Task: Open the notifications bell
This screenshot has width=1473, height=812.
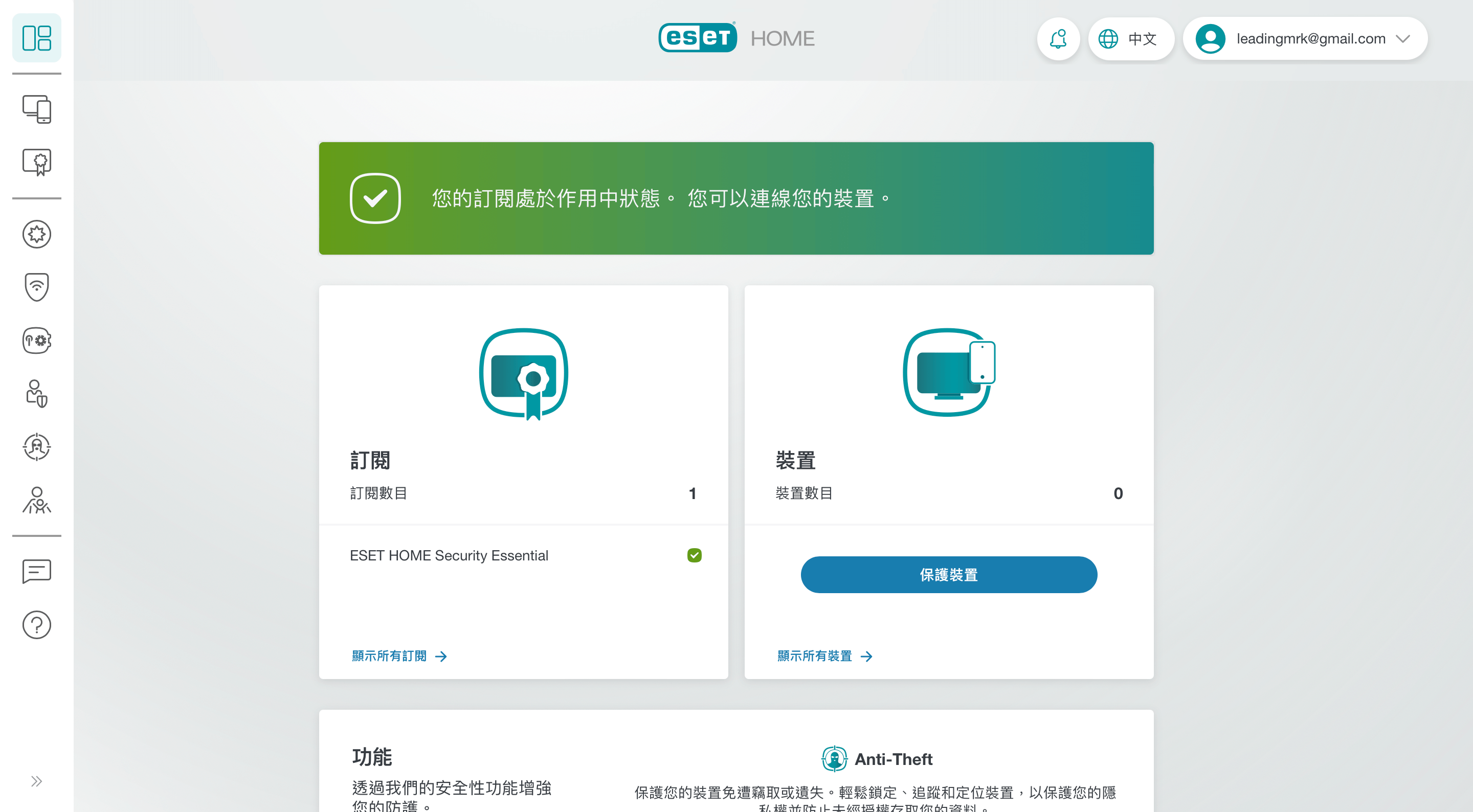Action: coord(1058,38)
